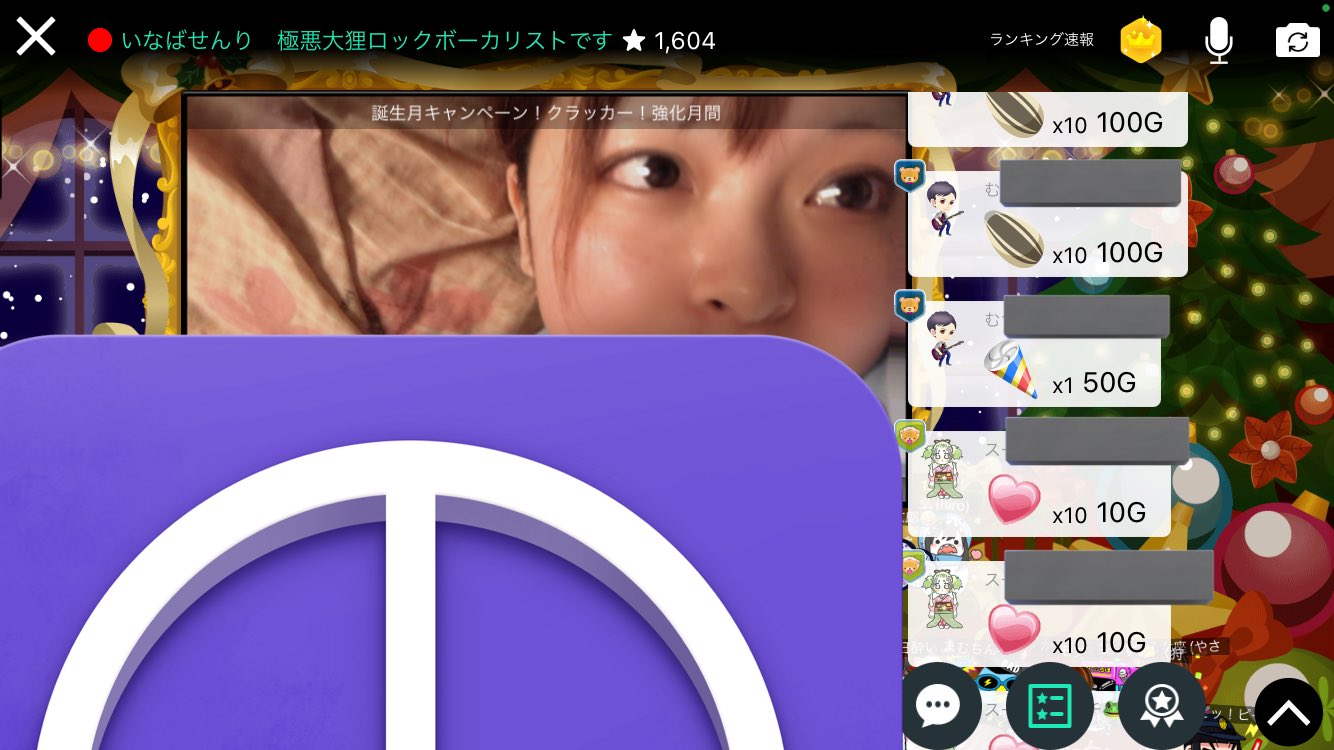Viewport: 1334px width, 750px height.
Task: Tap the guitarist avatar beside the sunflower seeds gift
Action: (945, 209)
